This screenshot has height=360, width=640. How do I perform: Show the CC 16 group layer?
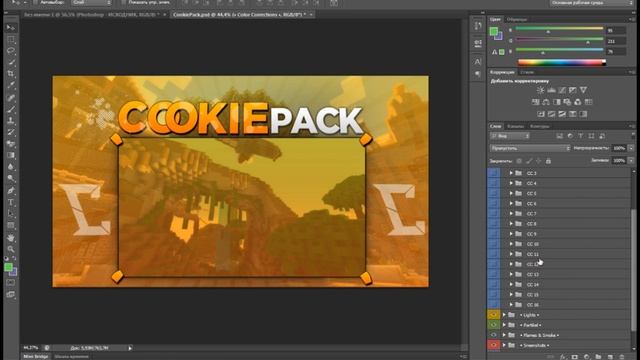pyautogui.click(x=493, y=304)
